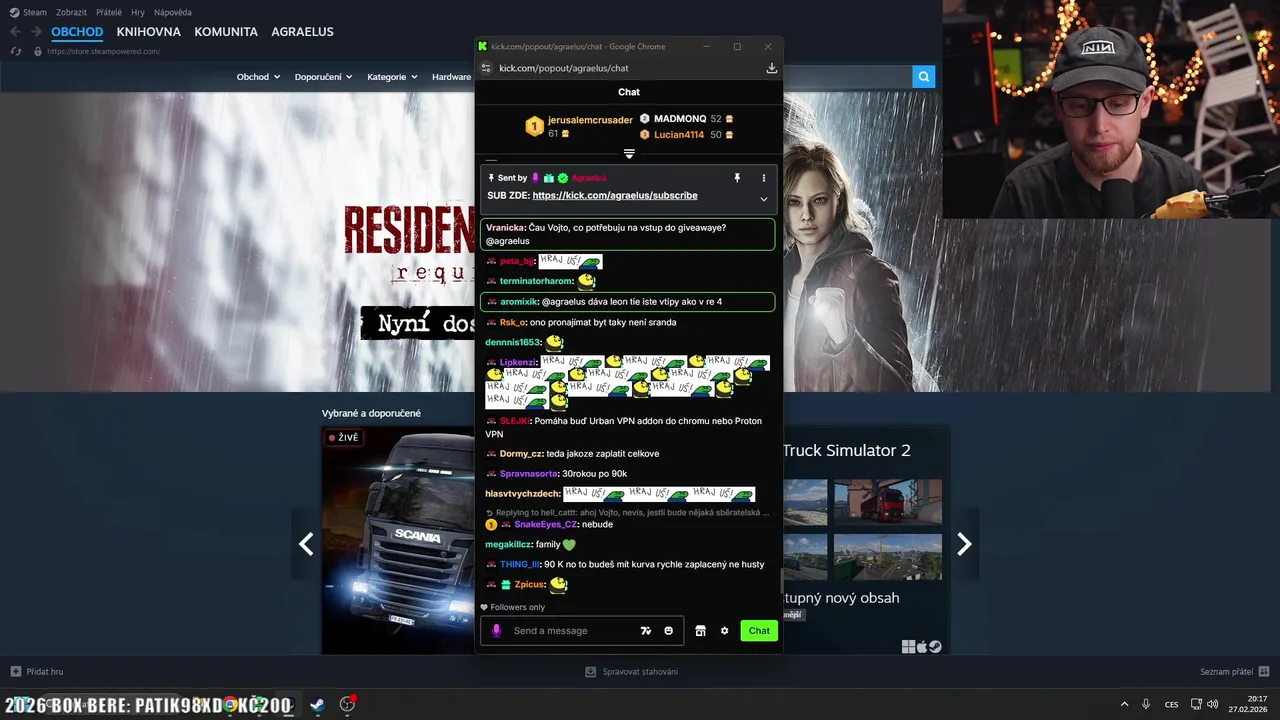Unpin the pinned message using the pin icon
Image resolution: width=1280 pixels, height=720 pixels.
[x=737, y=178]
